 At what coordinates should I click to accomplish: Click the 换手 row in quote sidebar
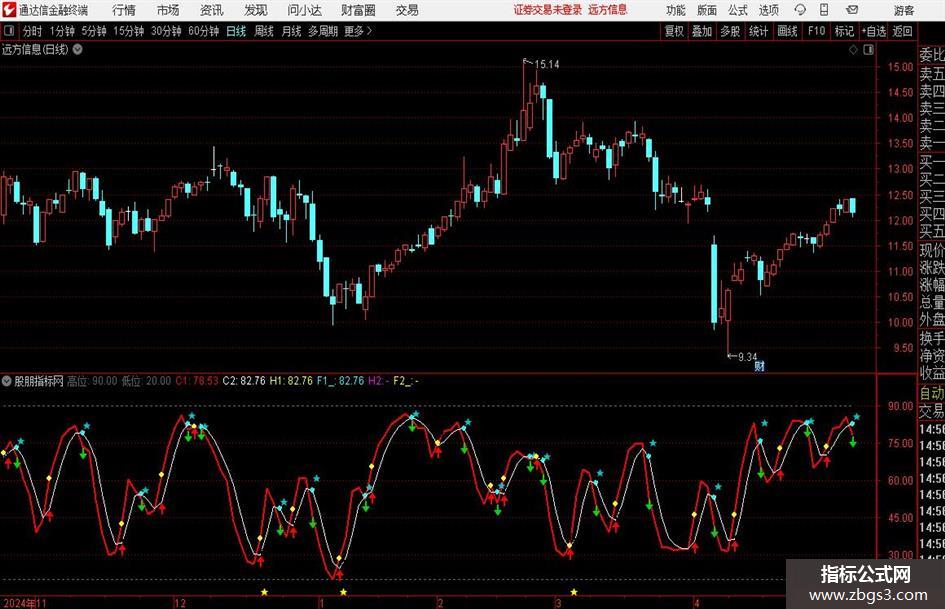pos(932,338)
